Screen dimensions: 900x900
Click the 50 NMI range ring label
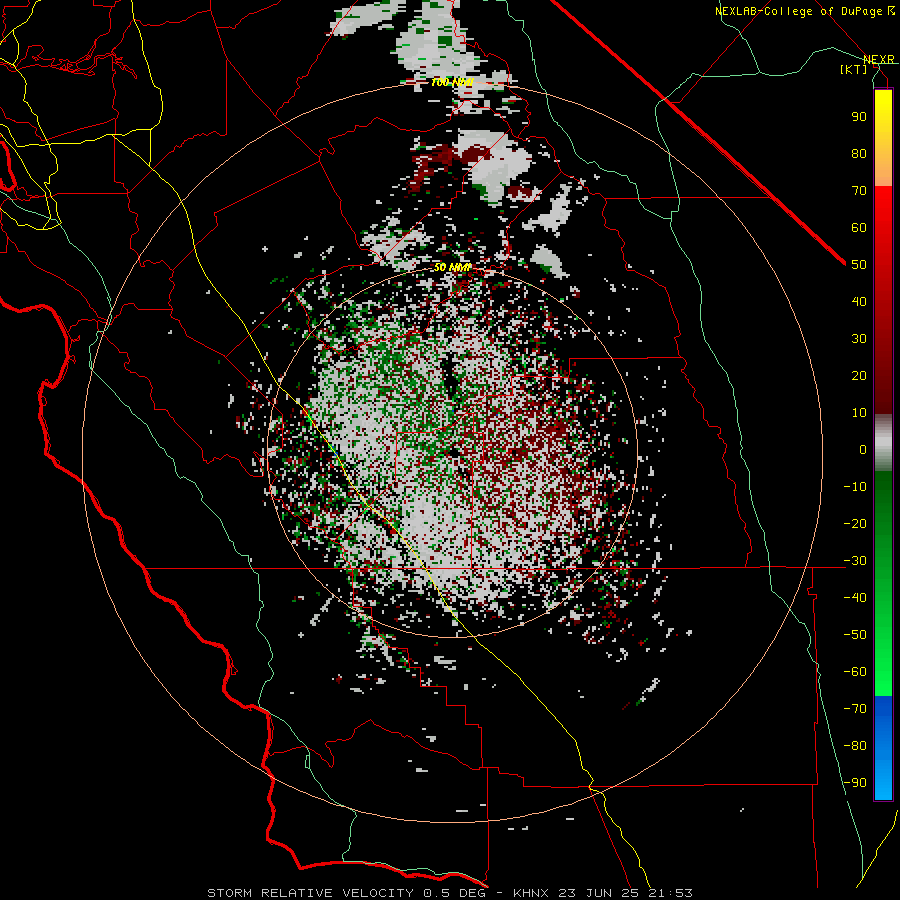pyautogui.click(x=452, y=267)
